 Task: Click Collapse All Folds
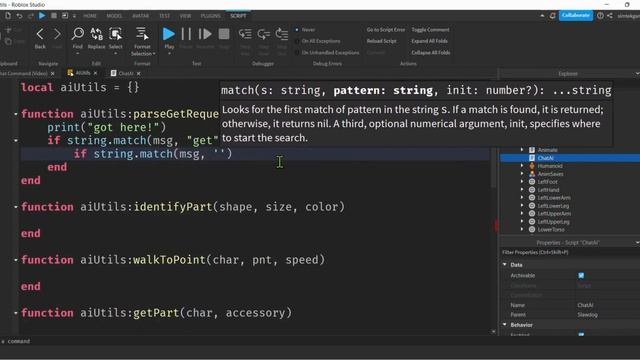point(431,53)
